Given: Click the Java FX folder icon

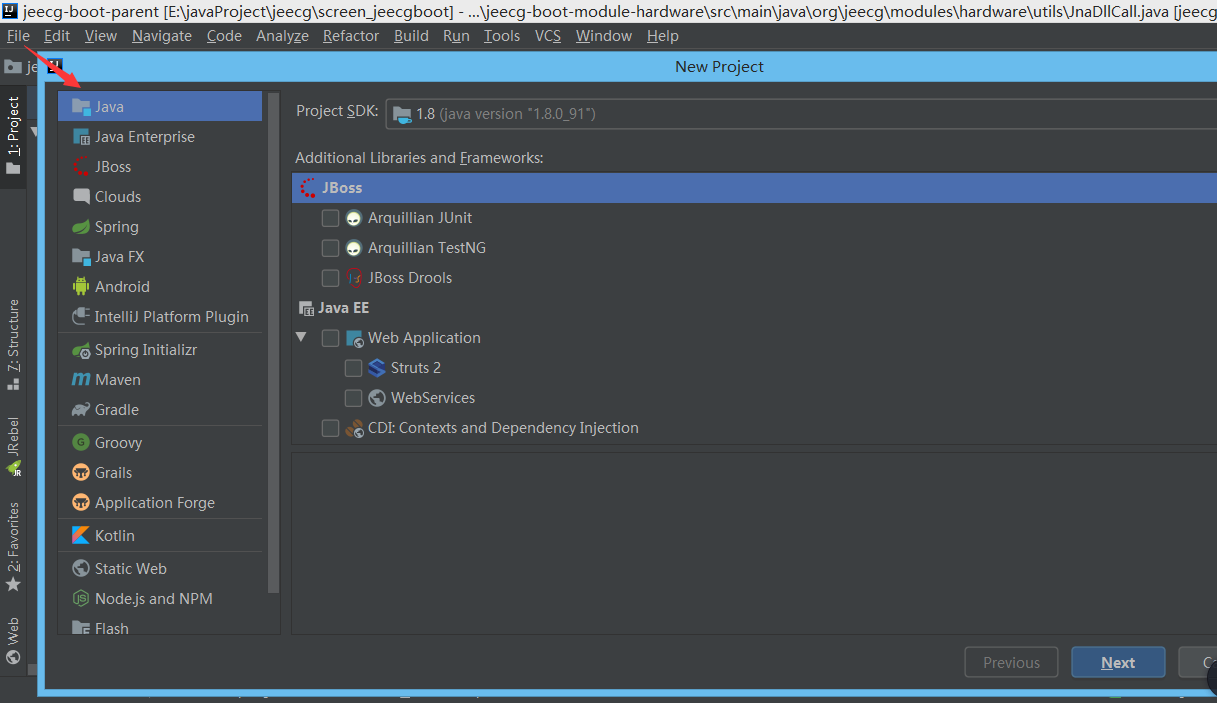Looking at the screenshot, I should tap(81, 256).
